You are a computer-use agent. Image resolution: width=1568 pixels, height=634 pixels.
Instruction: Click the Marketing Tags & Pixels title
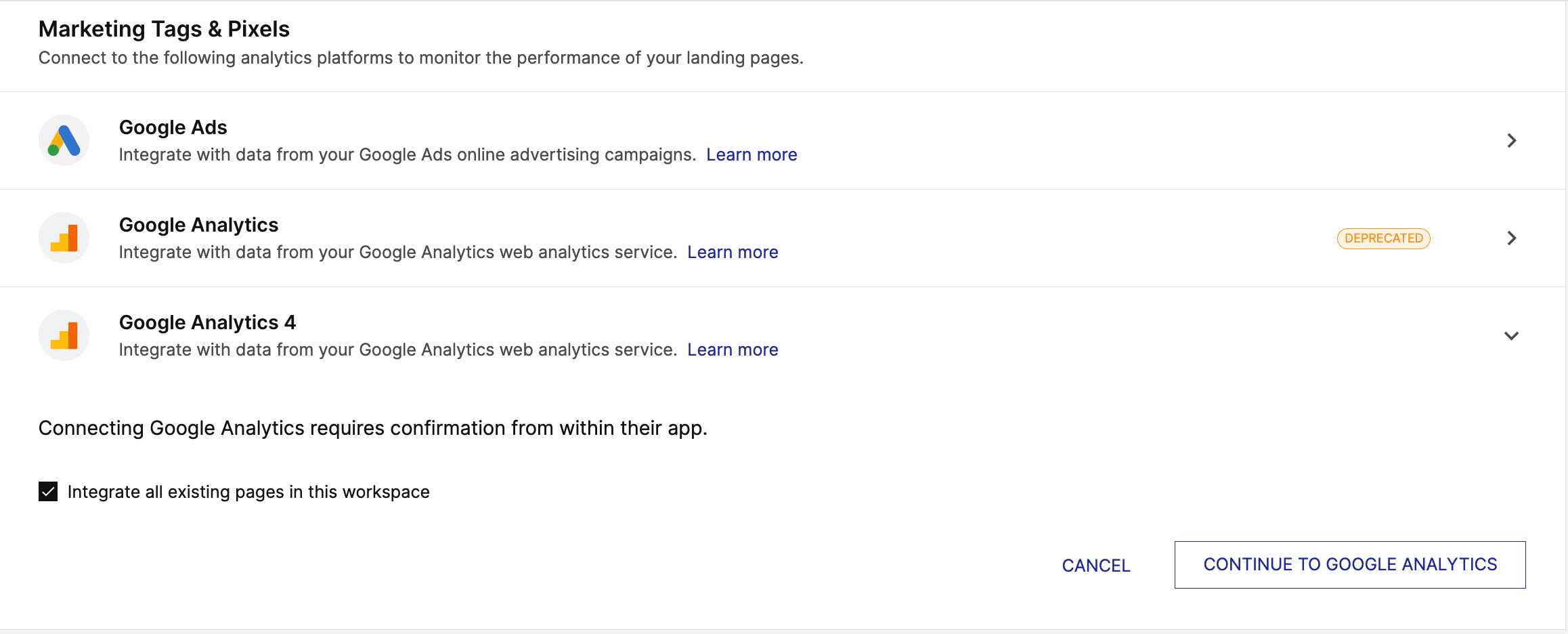pyautogui.click(x=164, y=29)
